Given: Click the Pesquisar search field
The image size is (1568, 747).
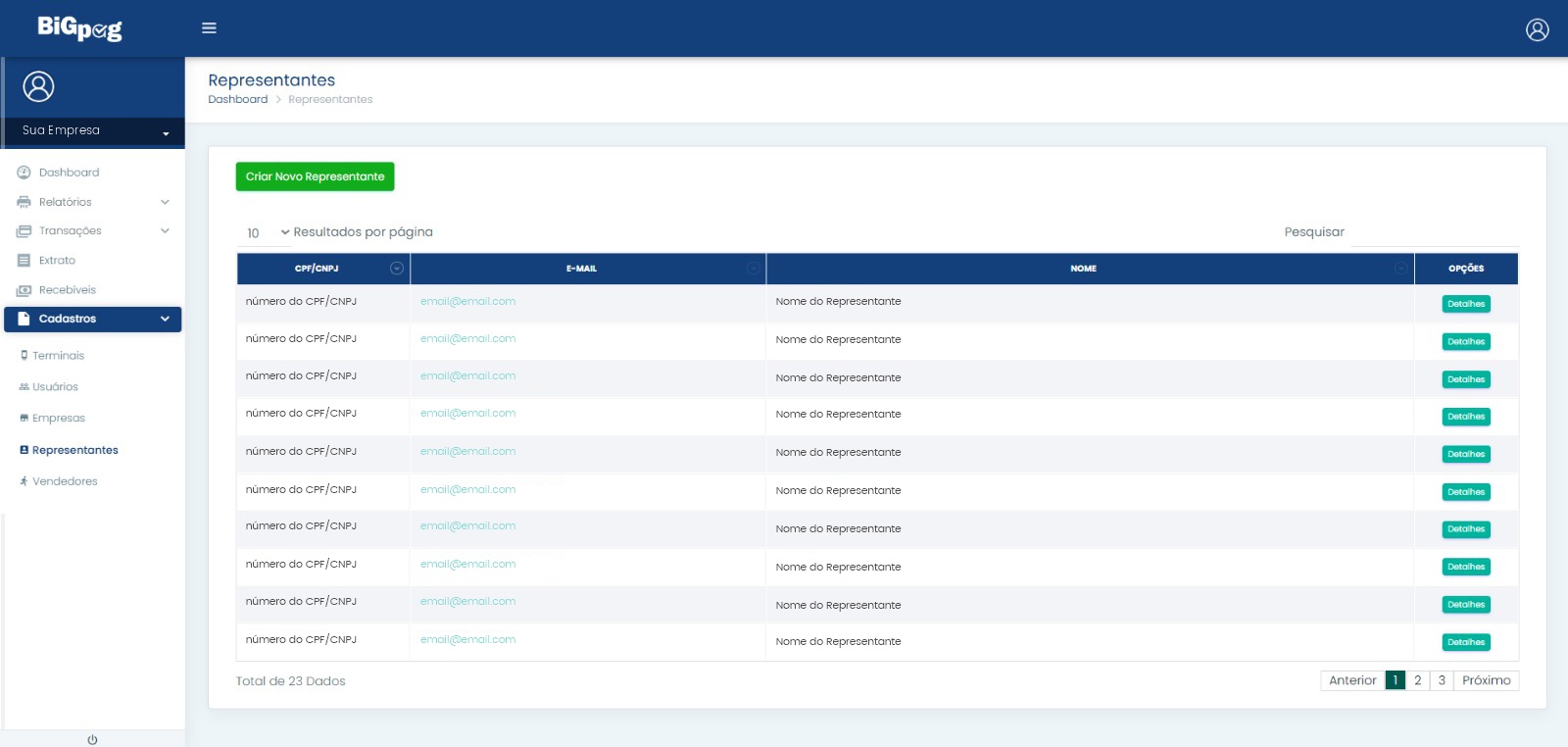Looking at the screenshot, I should tap(1434, 232).
